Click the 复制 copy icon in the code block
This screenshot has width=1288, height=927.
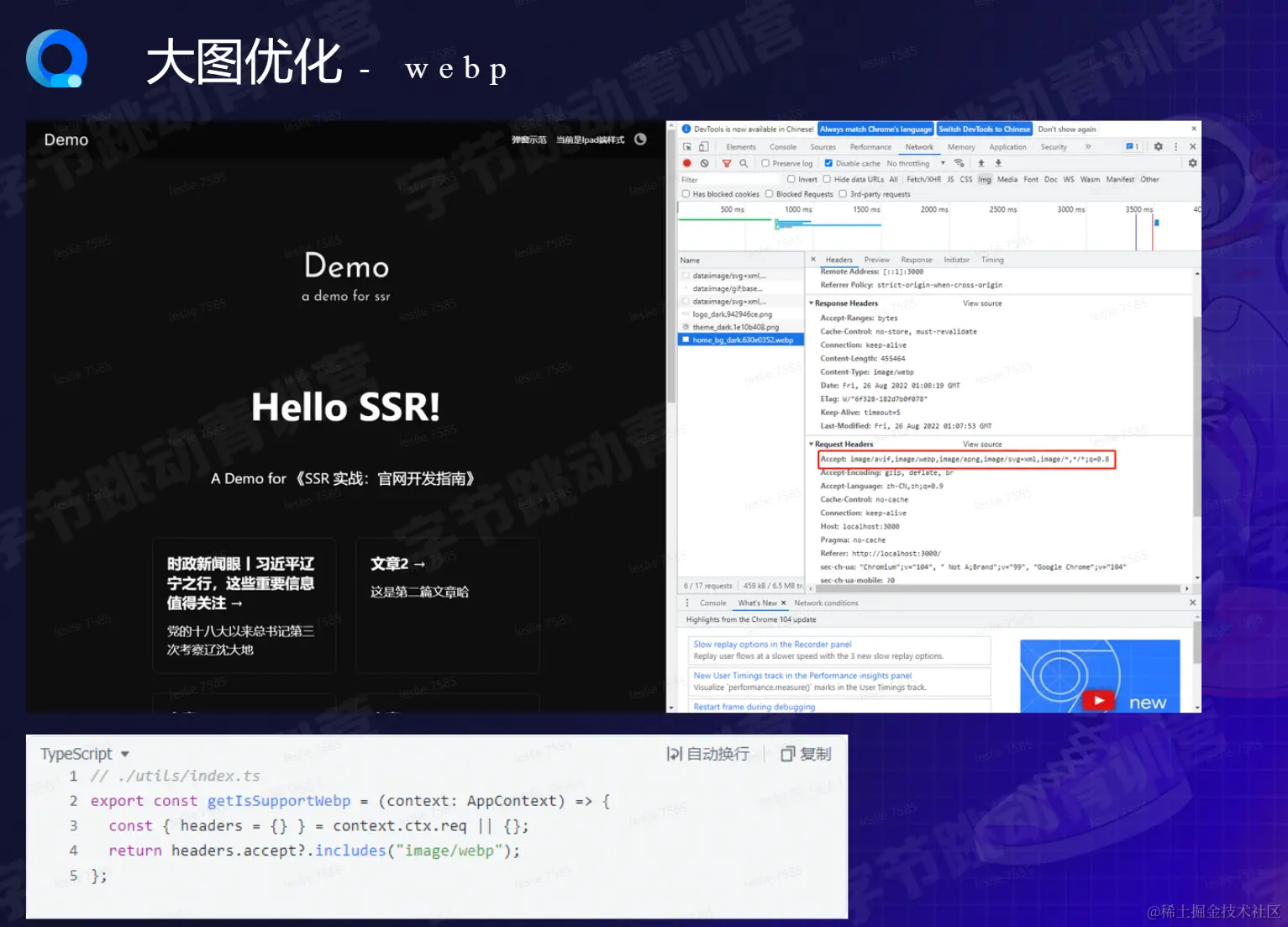pos(787,754)
